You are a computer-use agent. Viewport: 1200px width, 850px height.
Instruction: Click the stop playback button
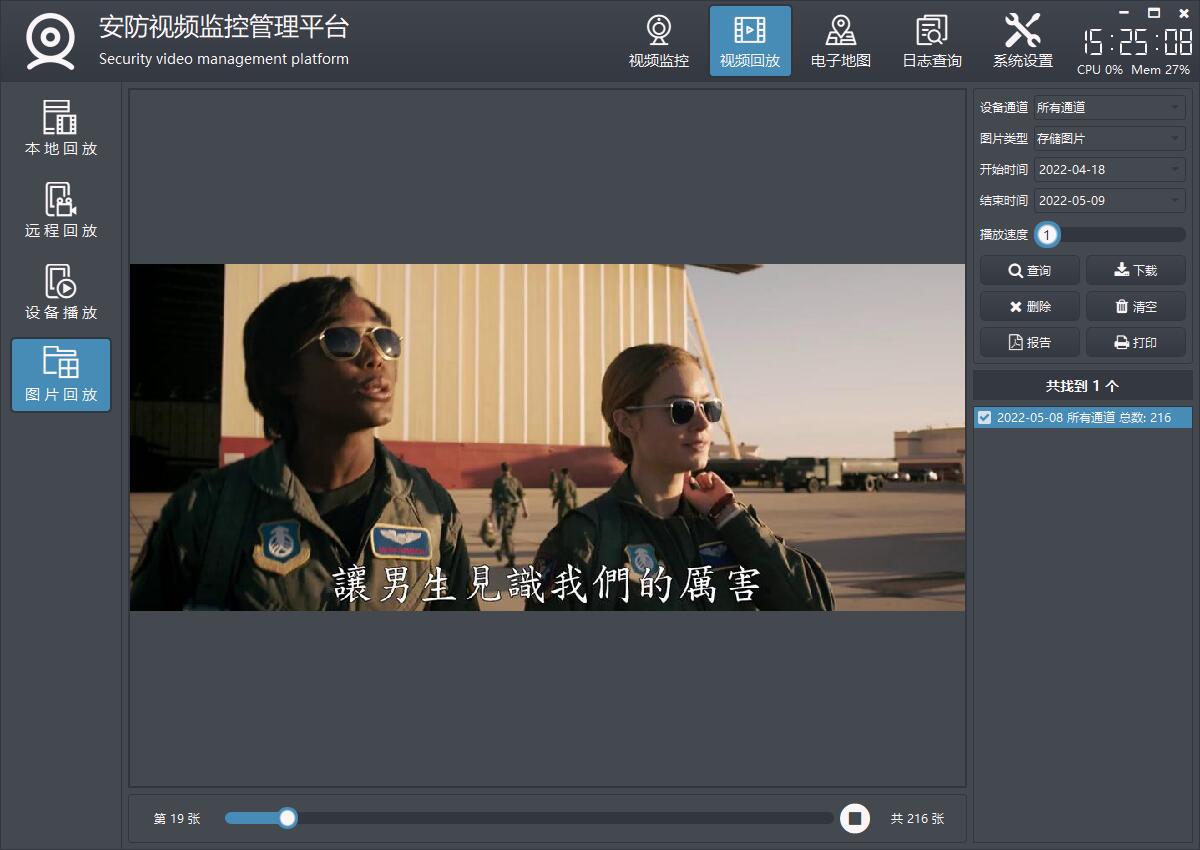point(854,818)
